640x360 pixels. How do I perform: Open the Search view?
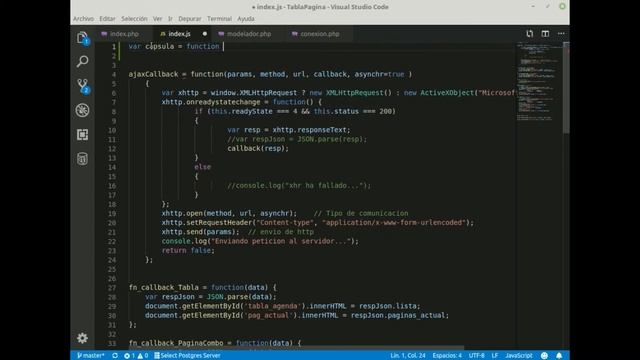[82, 62]
